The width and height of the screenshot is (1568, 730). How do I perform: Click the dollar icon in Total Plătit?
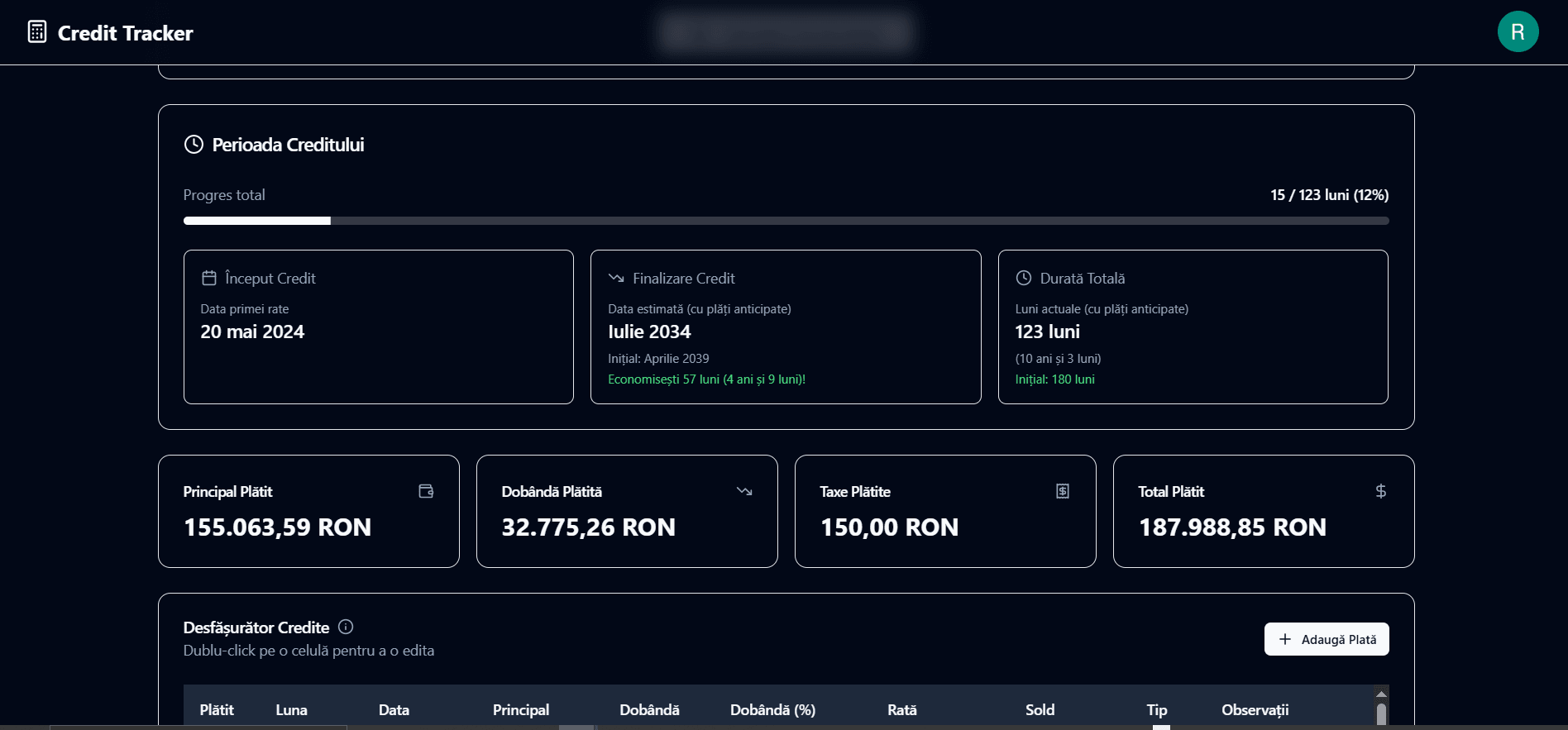click(x=1380, y=491)
